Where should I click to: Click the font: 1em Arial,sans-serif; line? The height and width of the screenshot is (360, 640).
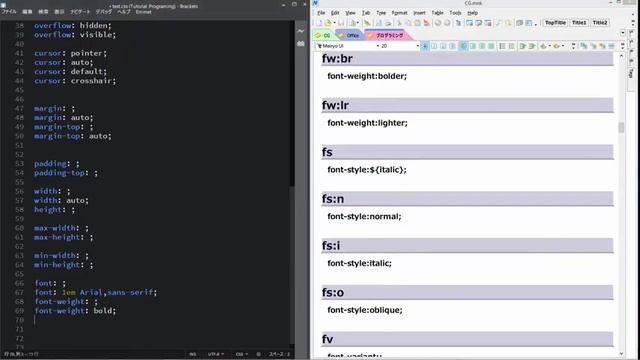pos(96,292)
